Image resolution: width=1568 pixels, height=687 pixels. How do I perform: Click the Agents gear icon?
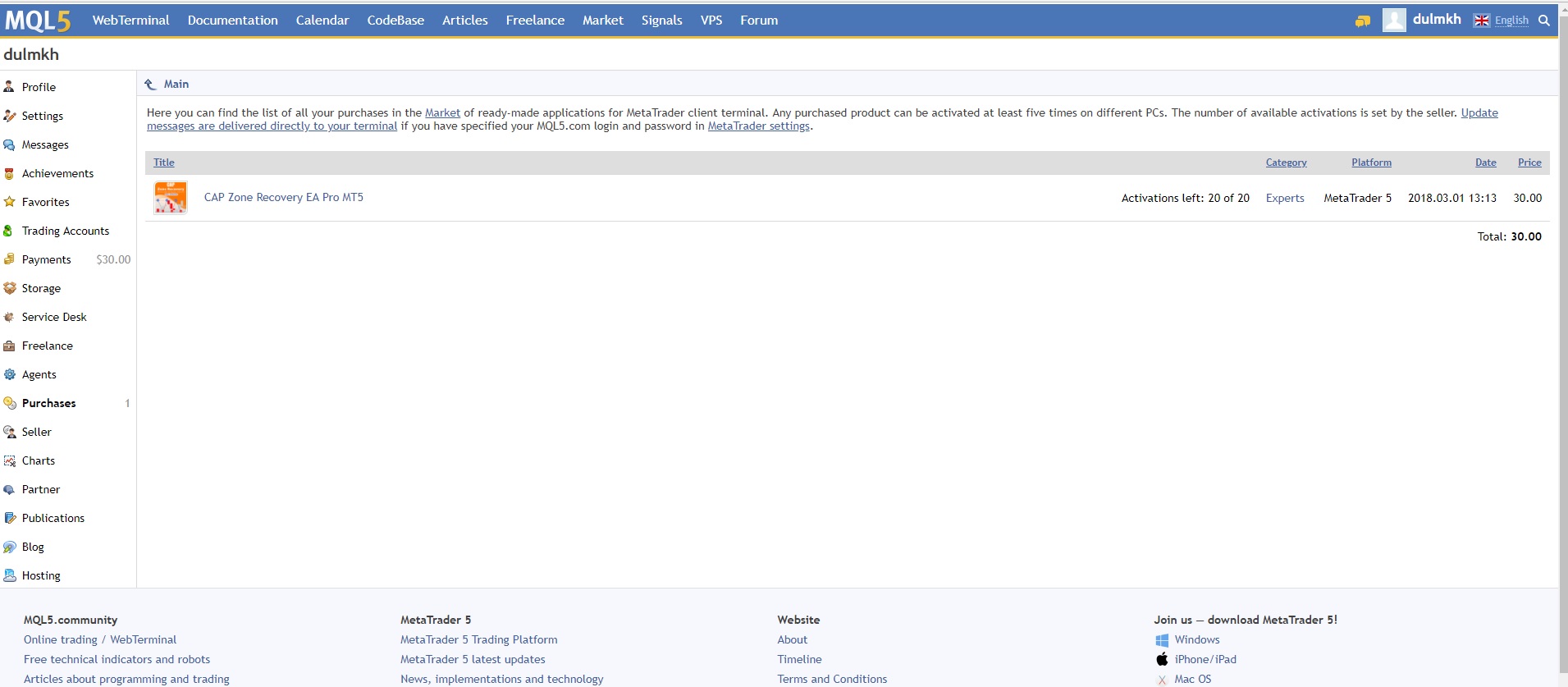(x=9, y=374)
